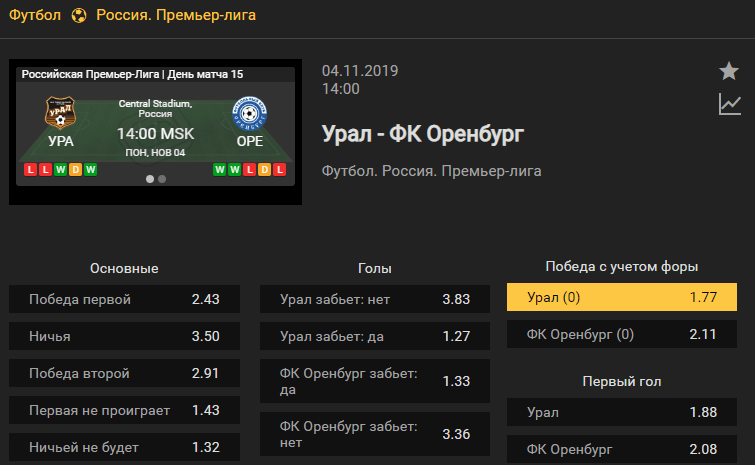755x465 pixels.
Task: Pick Урал забьет: да 1.27
Action: (x=375, y=336)
